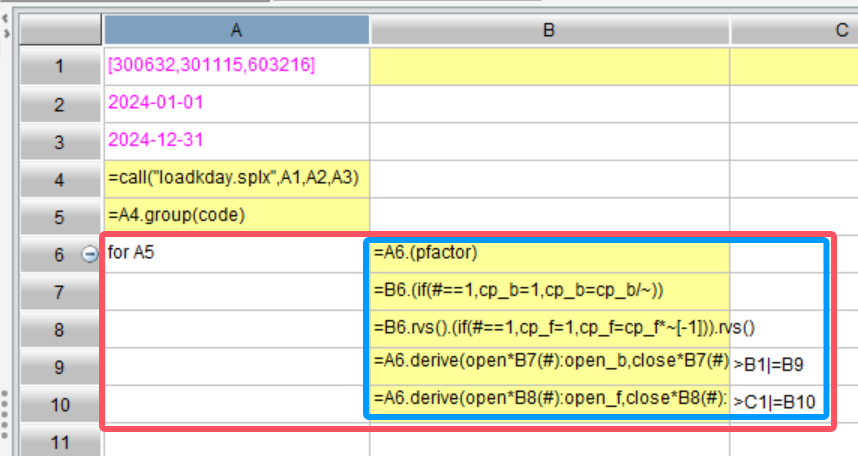Select column B header
Screen dimensions: 858x456
tap(549, 30)
